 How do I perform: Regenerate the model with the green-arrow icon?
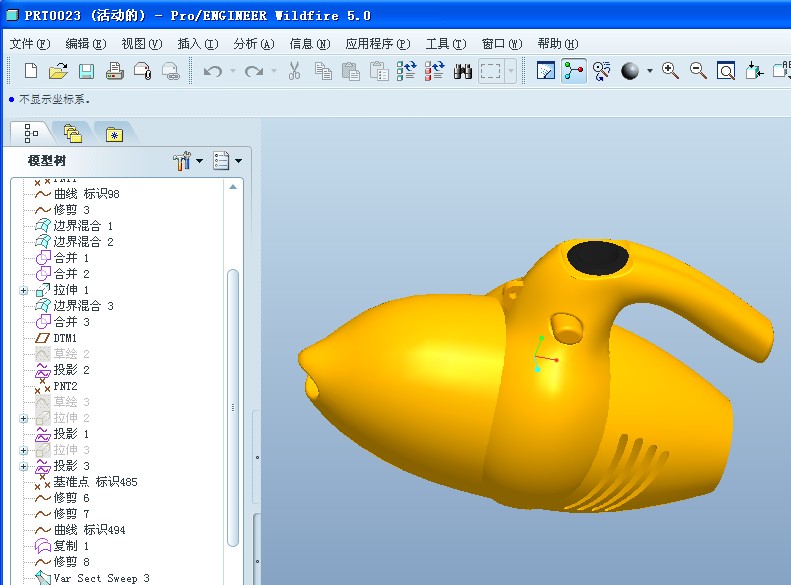click(x=406, y=71)
